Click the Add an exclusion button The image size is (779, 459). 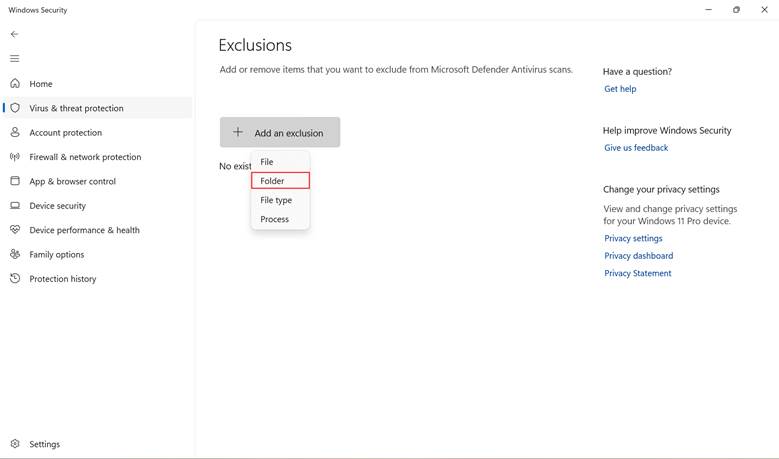[280, 132]
